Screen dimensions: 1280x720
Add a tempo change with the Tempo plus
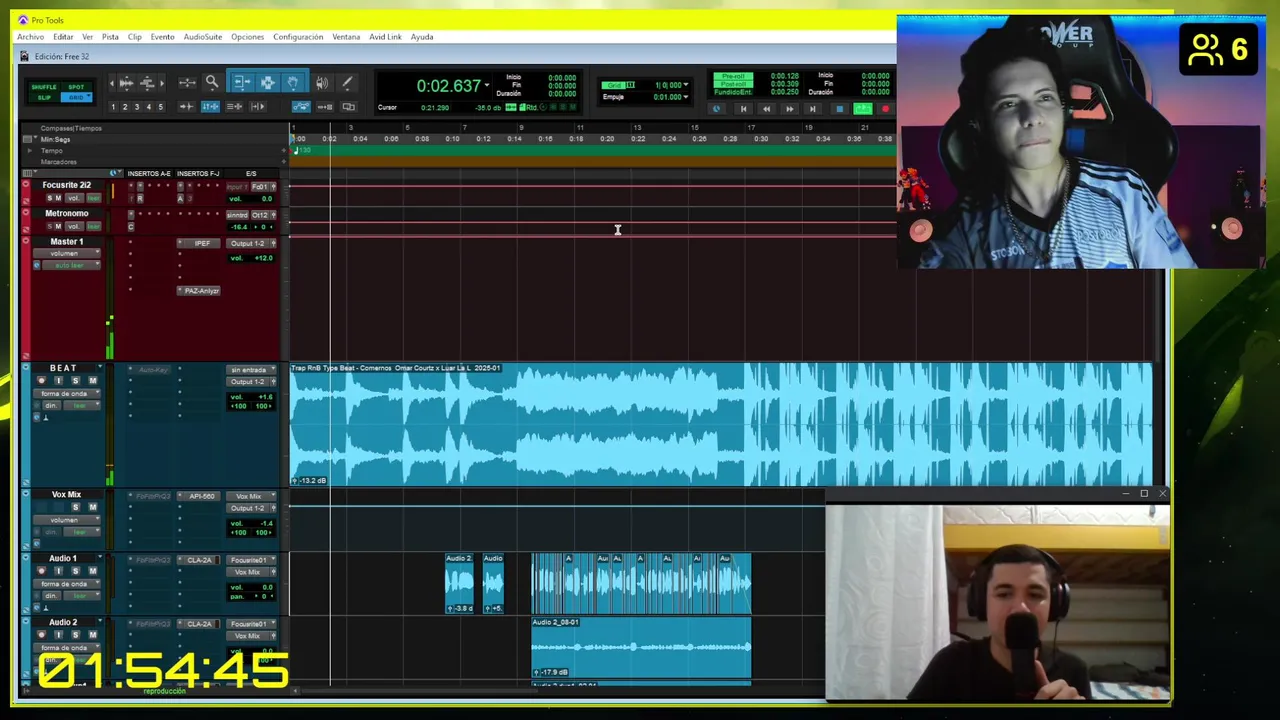click(283, 151)
